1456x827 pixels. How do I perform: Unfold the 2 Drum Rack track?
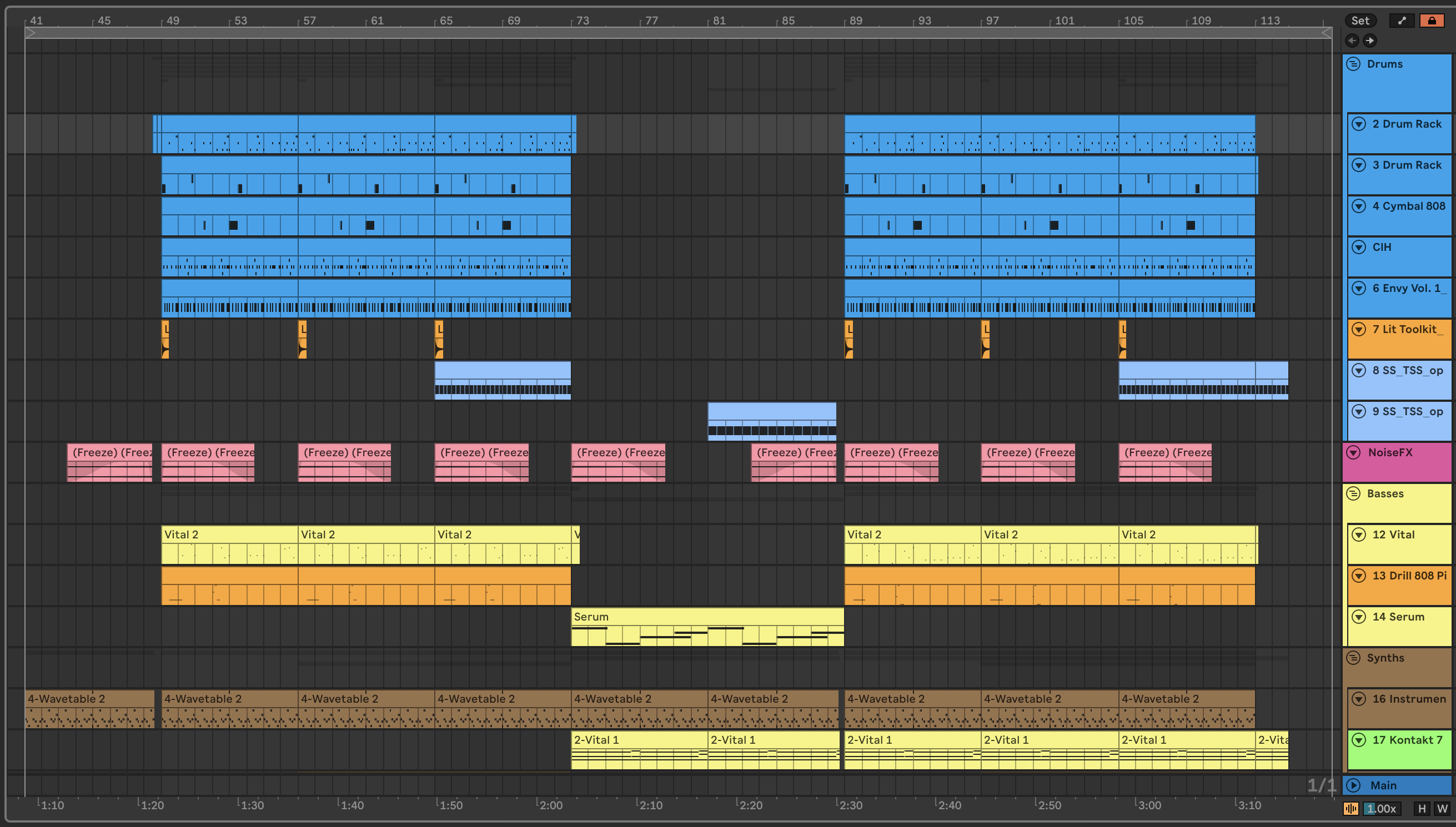(1358, 124)
